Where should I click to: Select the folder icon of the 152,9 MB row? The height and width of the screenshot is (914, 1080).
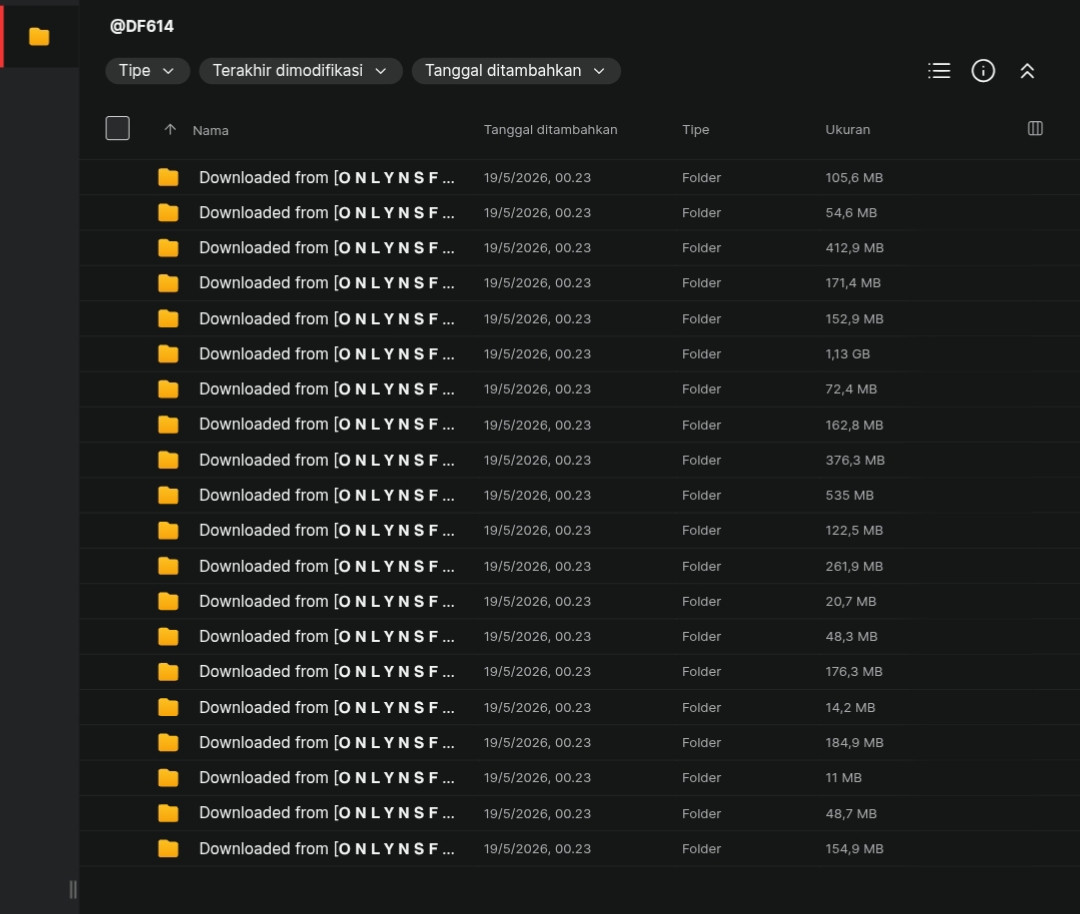coord(168,319)
